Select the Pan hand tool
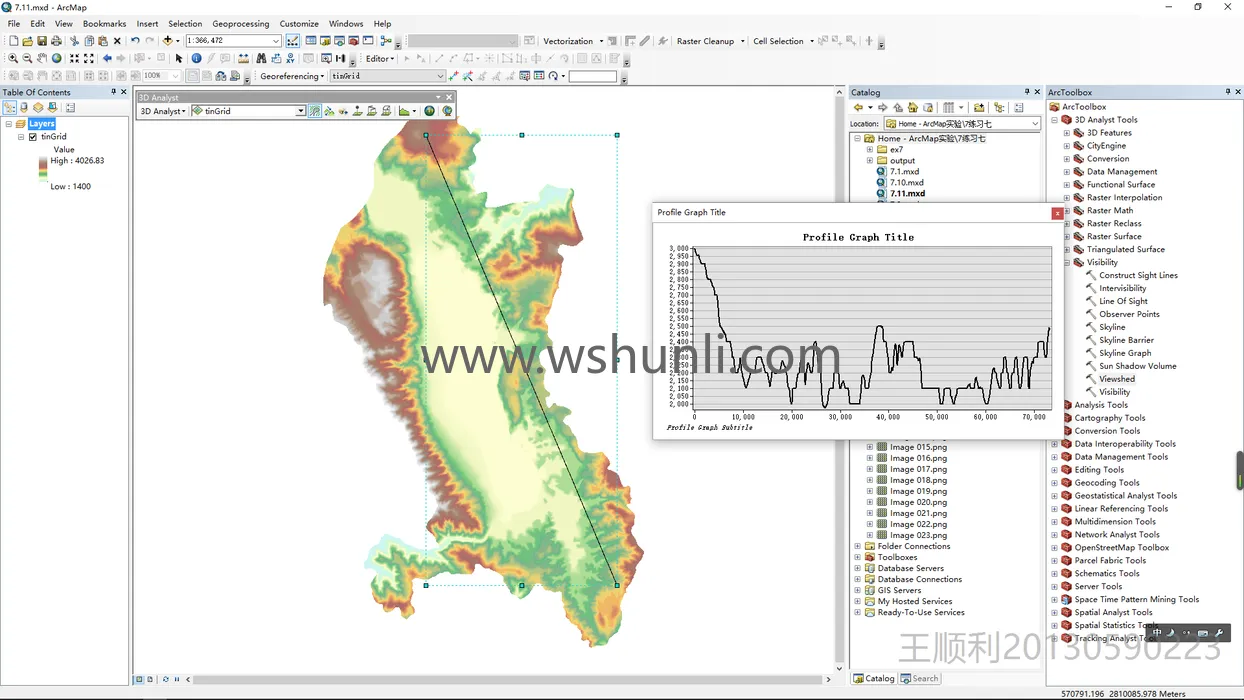This screenshot has height=700, width=1244. coord(42,58)
